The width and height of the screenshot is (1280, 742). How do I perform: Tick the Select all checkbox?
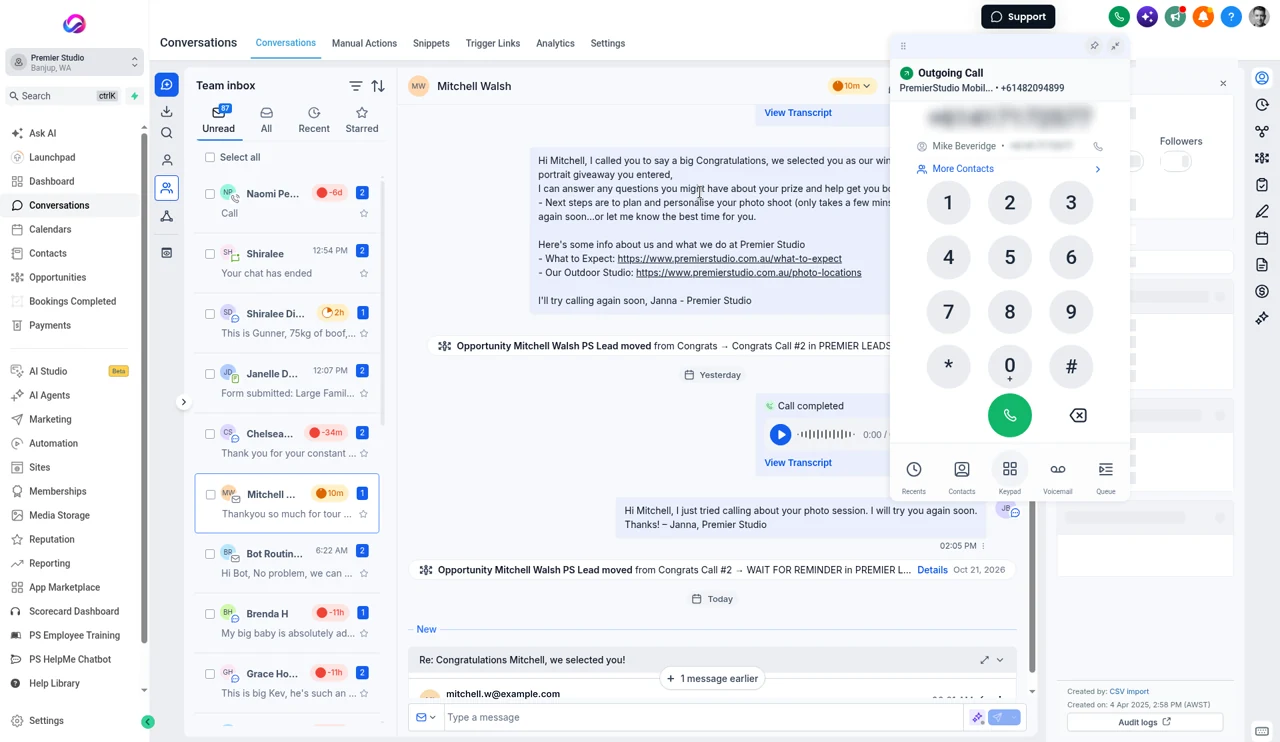(210, 157)
